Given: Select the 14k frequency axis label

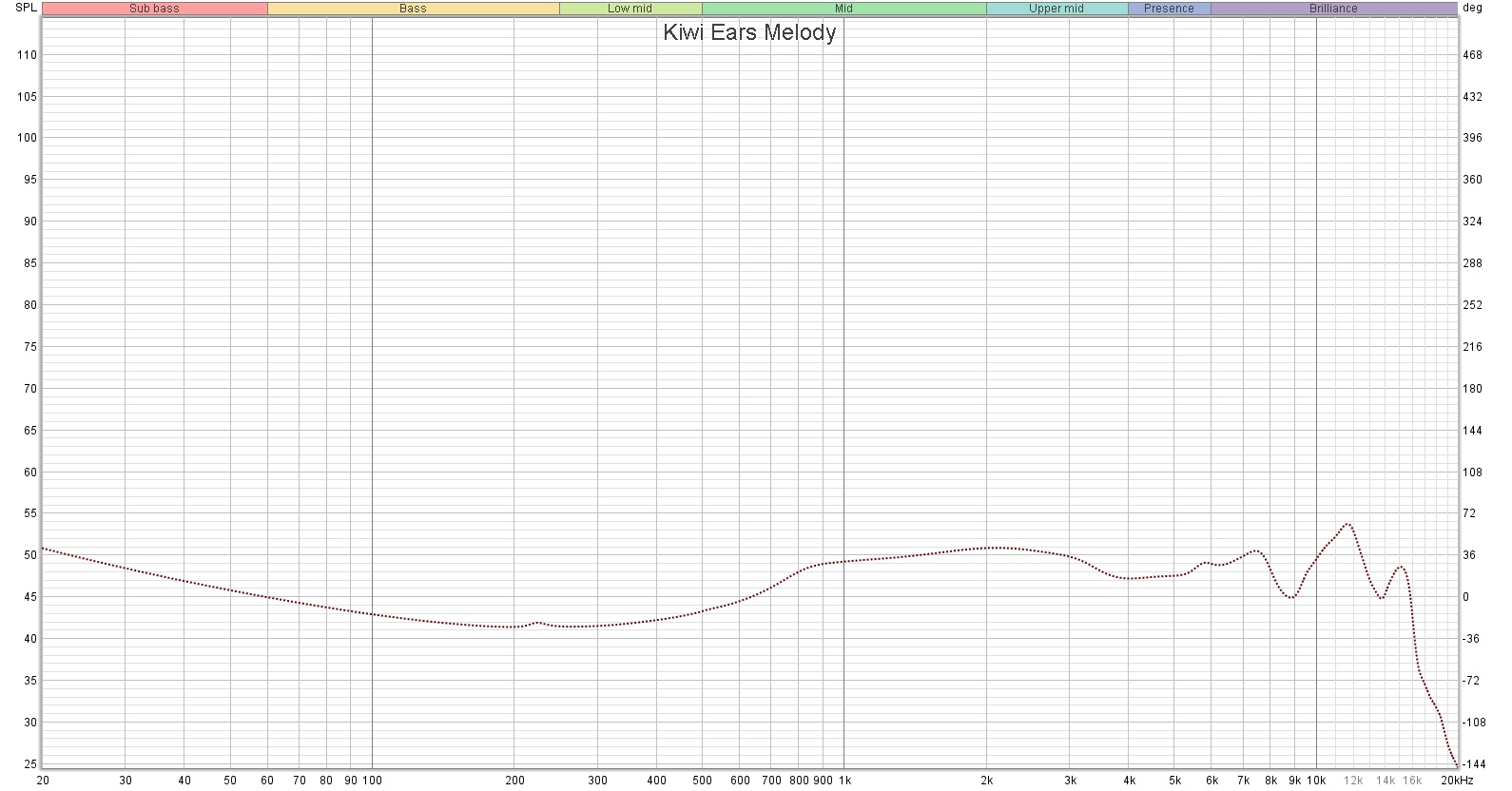Looking at the screenshot, I should (x=1386, y=781).
